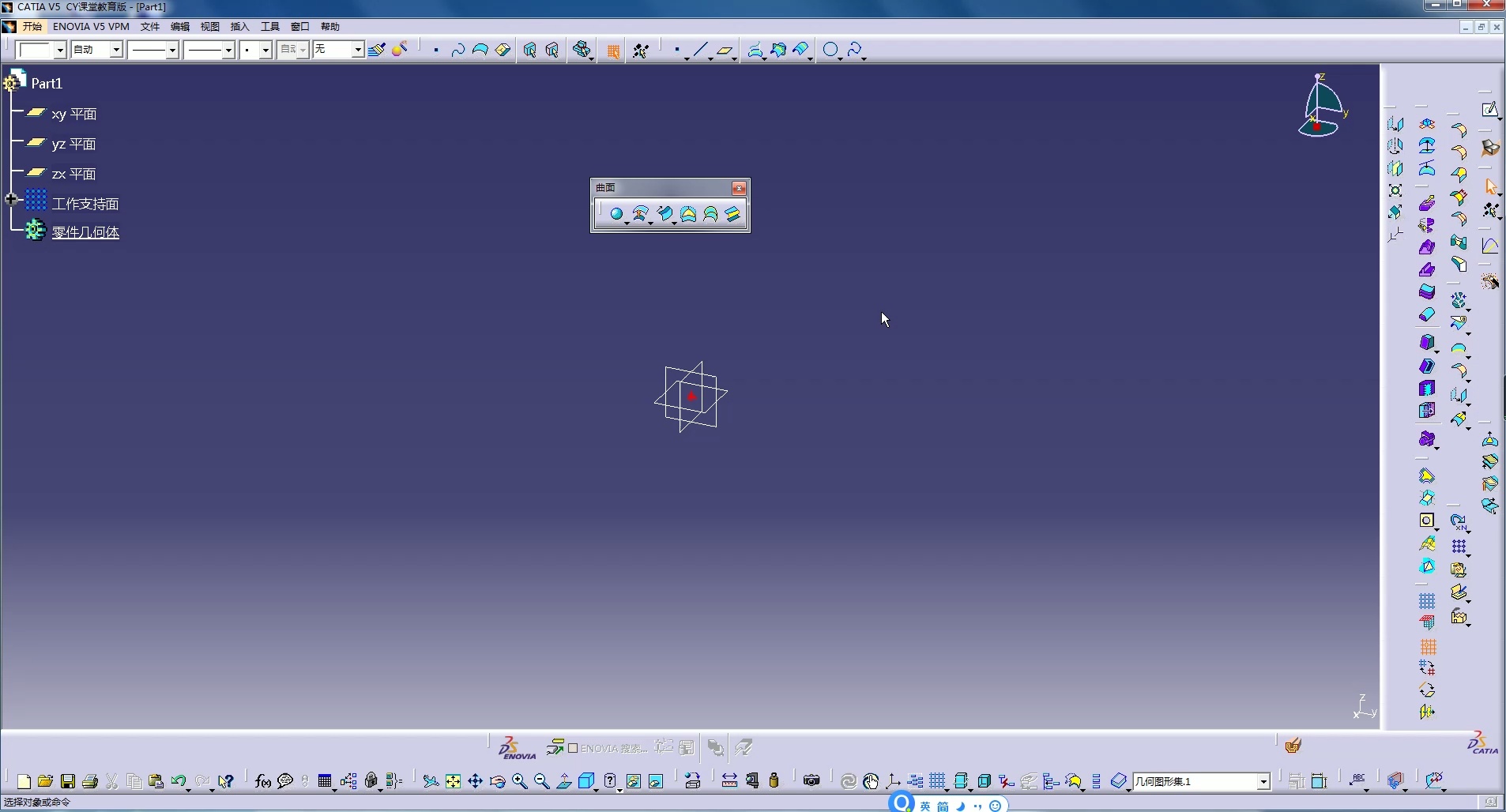1506x812 pixels.
Task: Select the Pan view tool
Action: 475,781
